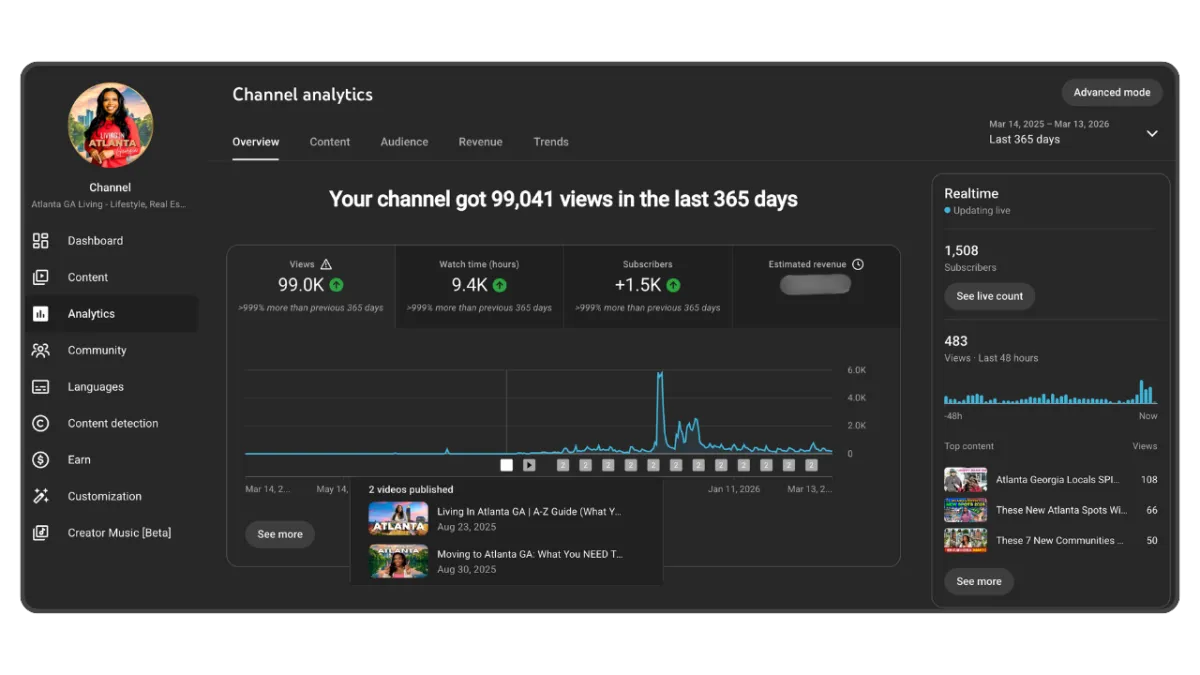Select the Analytics bar-chart icon
Viewport: 1200px width, 675px height.
tap(40, 314)
